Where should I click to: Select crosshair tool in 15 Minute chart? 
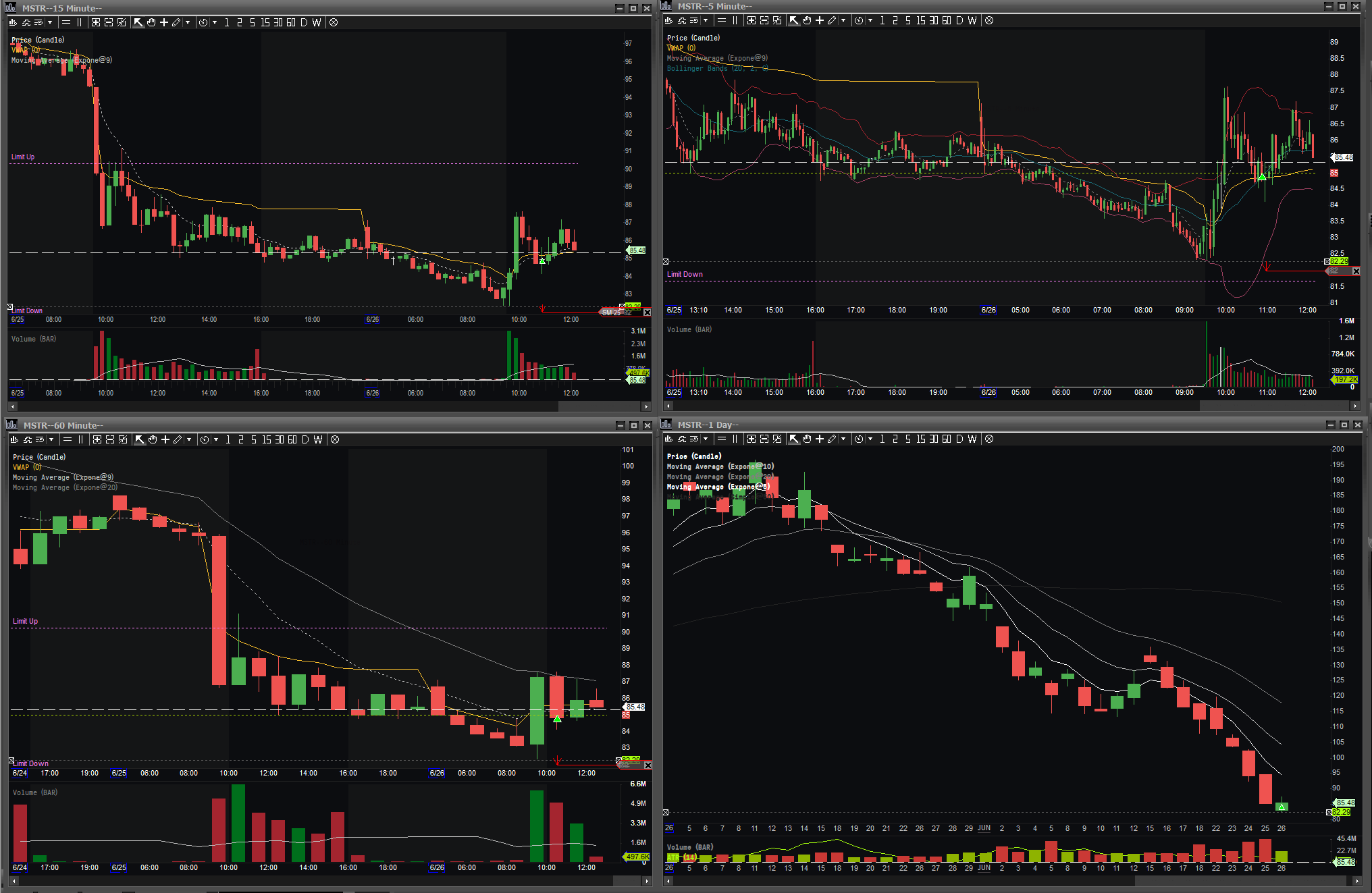click(164, 22)
